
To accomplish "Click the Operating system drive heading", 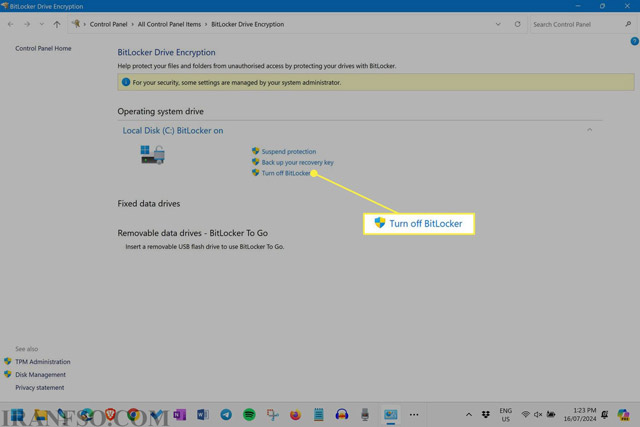I will pos(160,111).
